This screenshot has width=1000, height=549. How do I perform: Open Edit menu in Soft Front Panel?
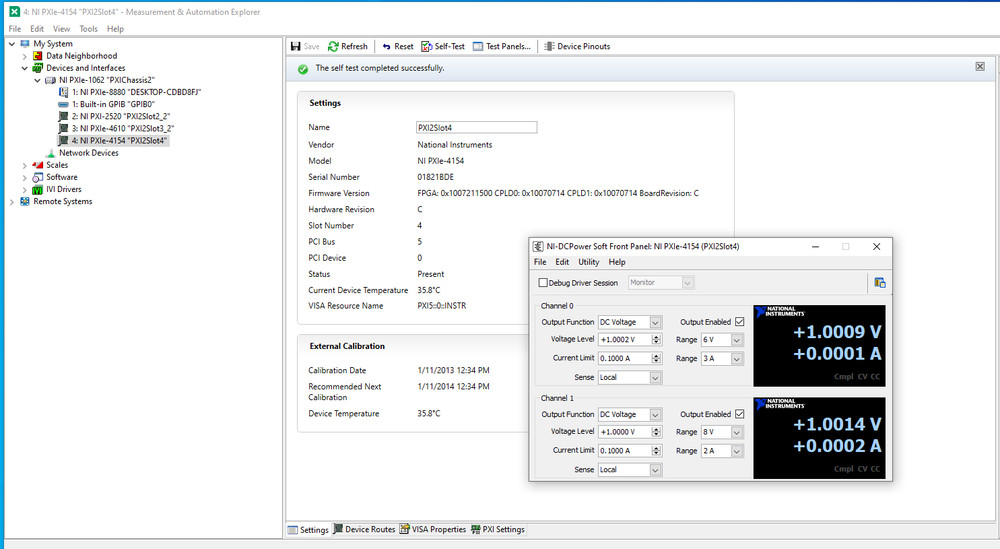tap(562, 262)
